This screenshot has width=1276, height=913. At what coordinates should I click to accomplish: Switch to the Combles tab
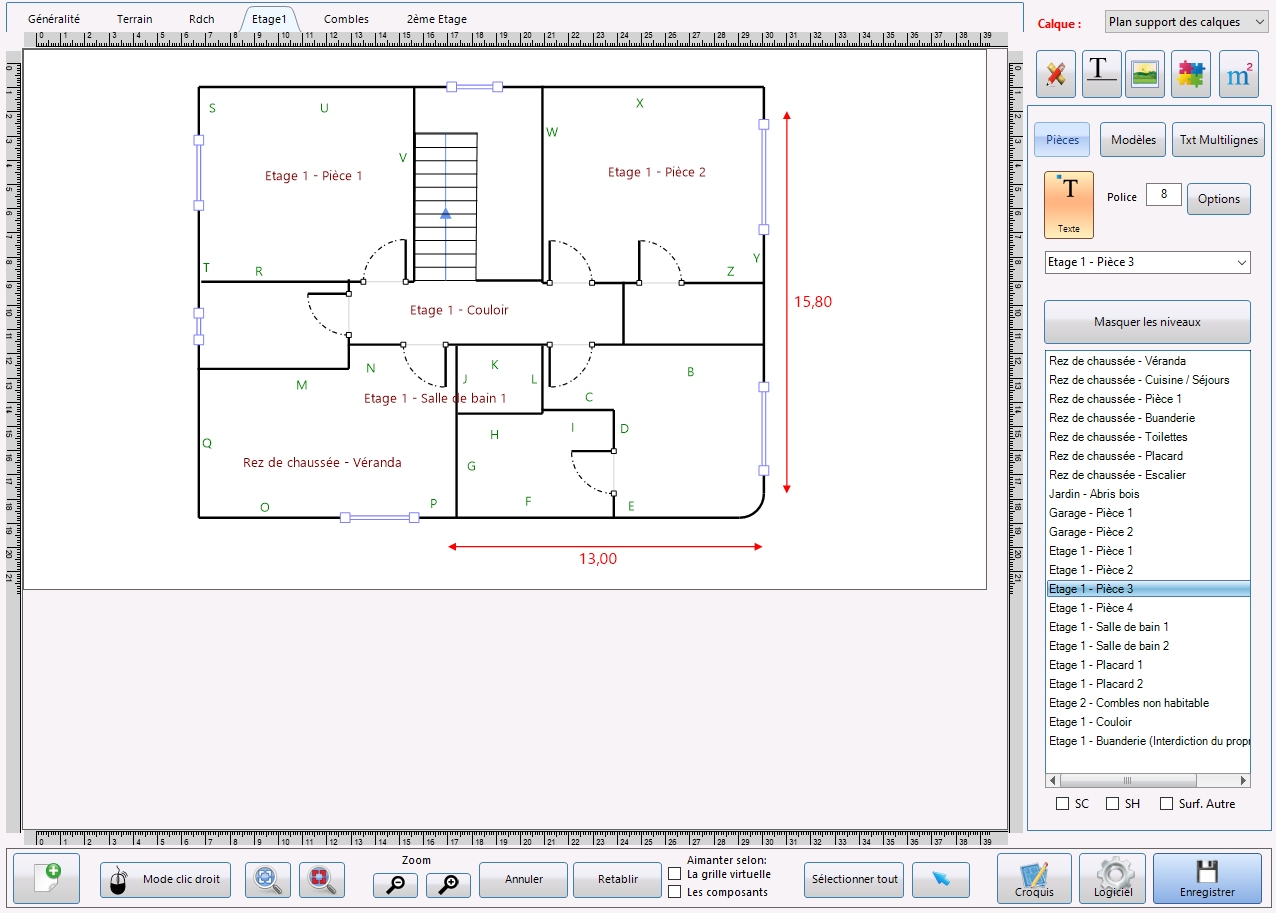(x=346, y=19)
